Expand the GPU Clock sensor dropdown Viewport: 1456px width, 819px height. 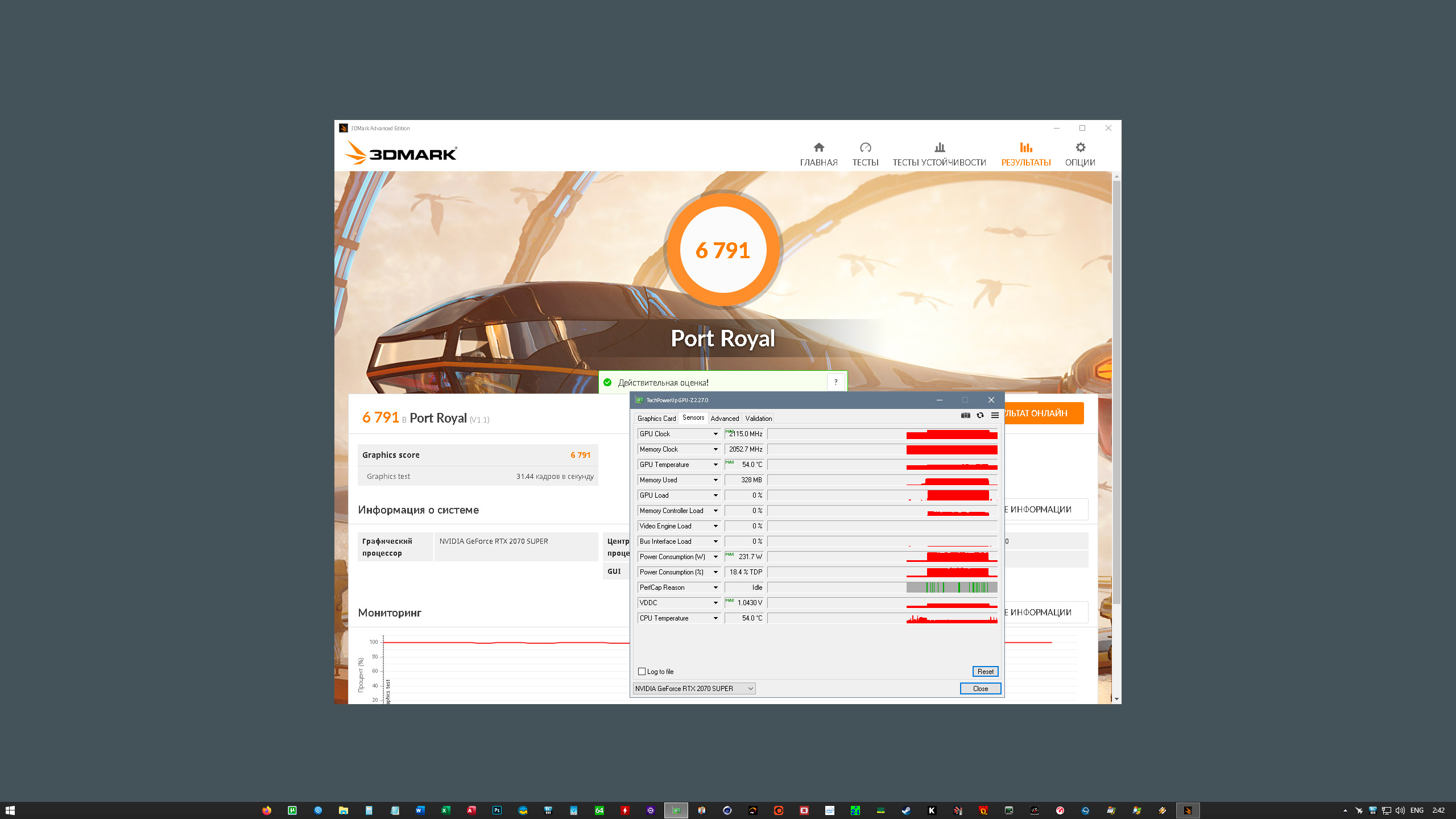(x=715, y=434)
